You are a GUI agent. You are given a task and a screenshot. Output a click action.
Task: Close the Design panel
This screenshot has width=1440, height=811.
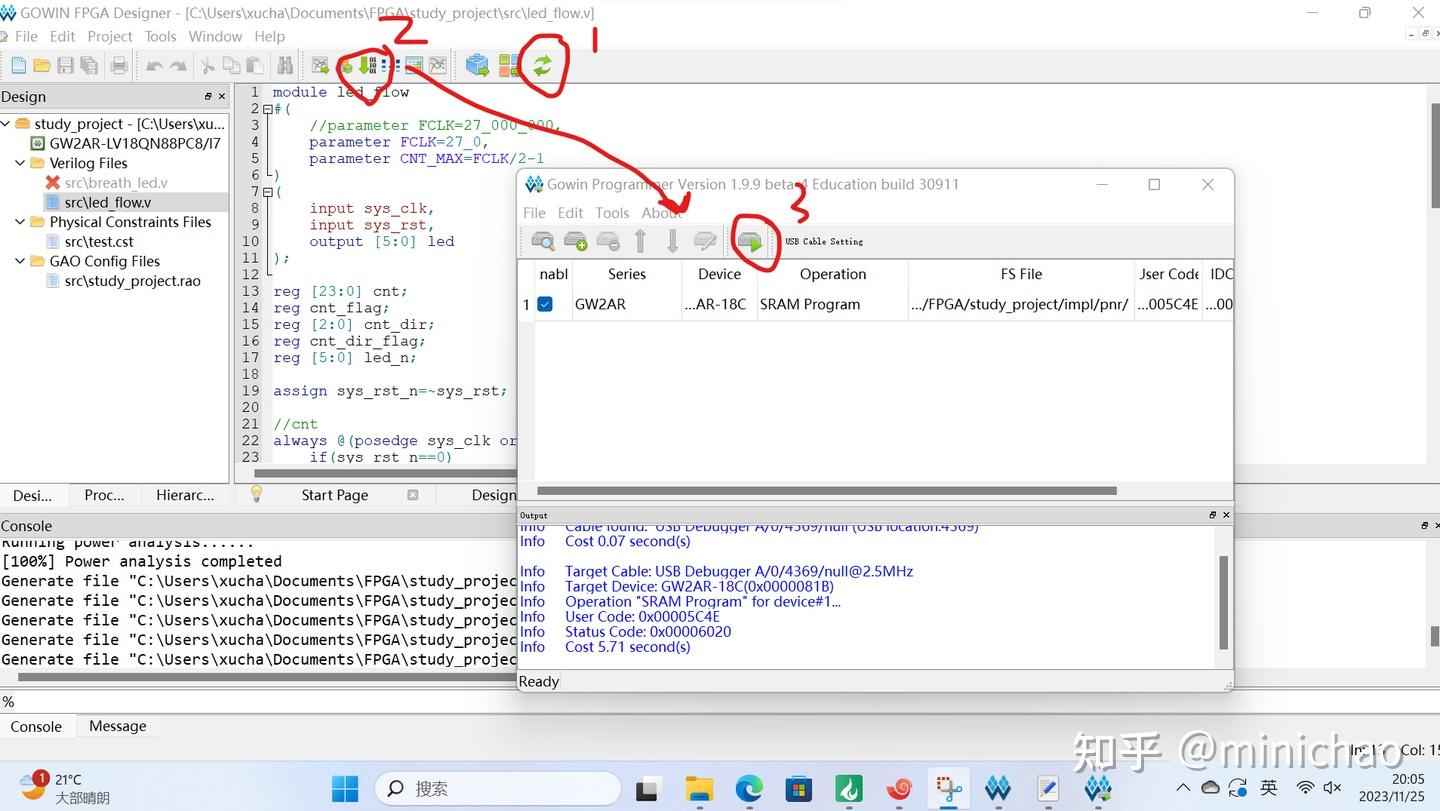pyautogui.click(x=222, y=96)
